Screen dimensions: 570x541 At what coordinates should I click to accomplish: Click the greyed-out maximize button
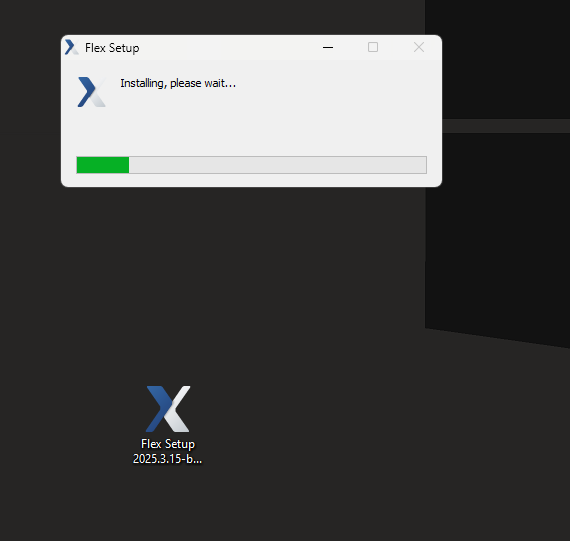(x=373, y=47)
